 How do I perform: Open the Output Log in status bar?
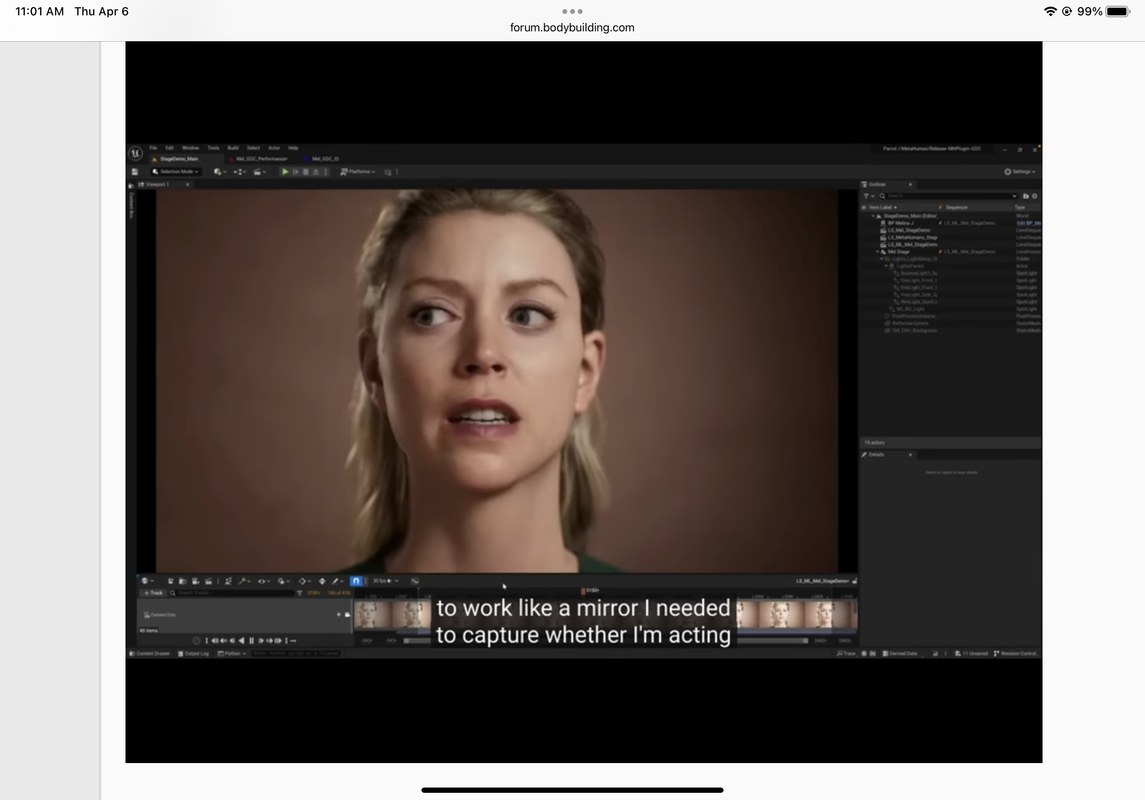(x=194, y=653)
